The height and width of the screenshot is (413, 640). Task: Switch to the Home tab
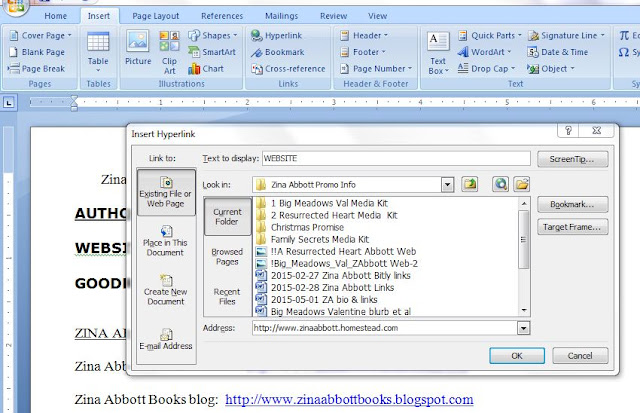click(x=56, y=16)
